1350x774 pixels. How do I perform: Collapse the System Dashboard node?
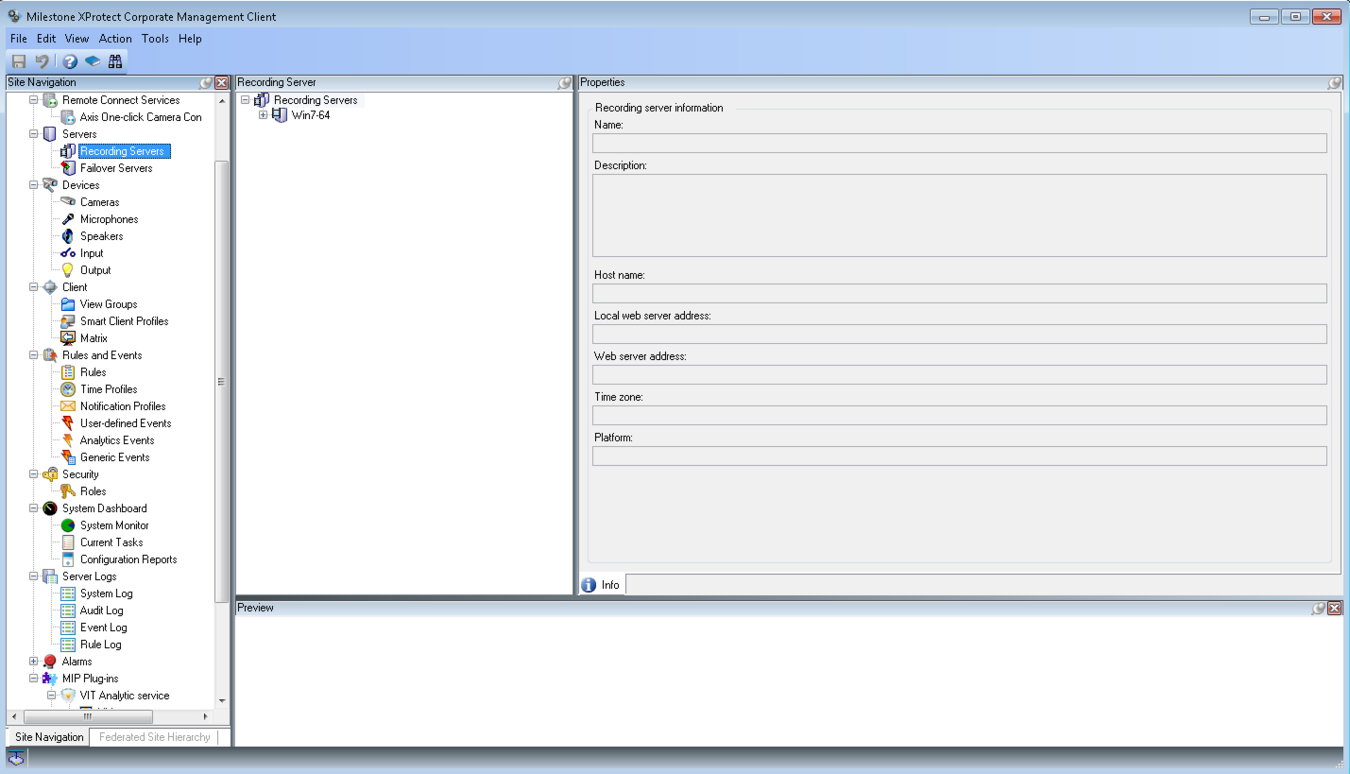click(34, 508)
